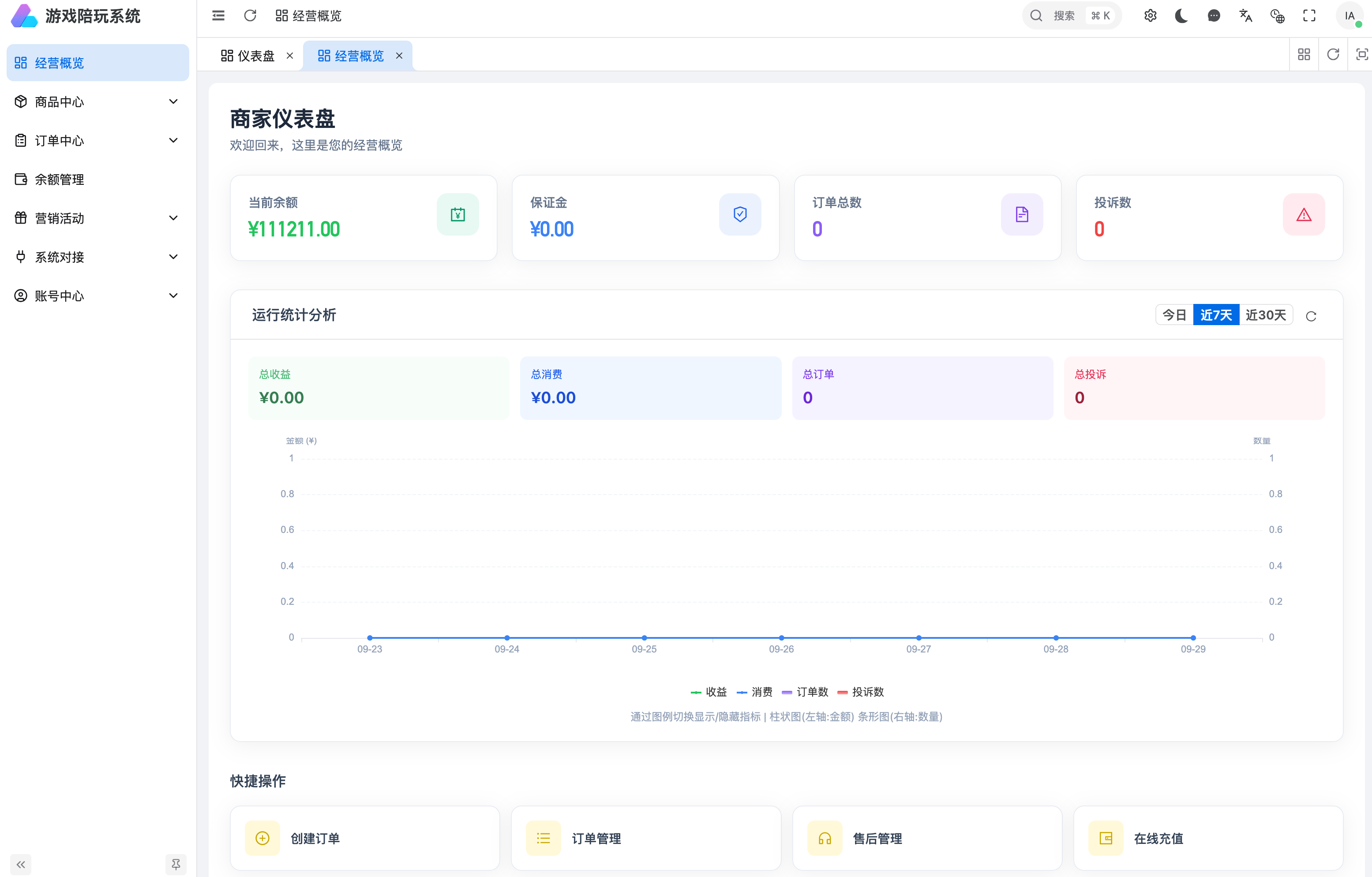Select the 近30天 time range
This screenshot has height=877, width=1372.
(x=1265, y=315)
